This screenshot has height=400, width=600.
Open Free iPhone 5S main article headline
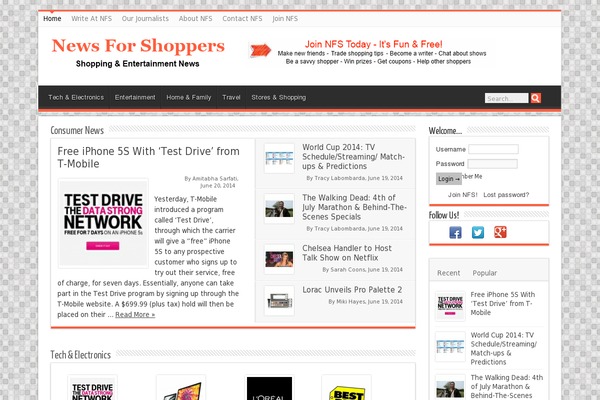(x=148, y=157)
